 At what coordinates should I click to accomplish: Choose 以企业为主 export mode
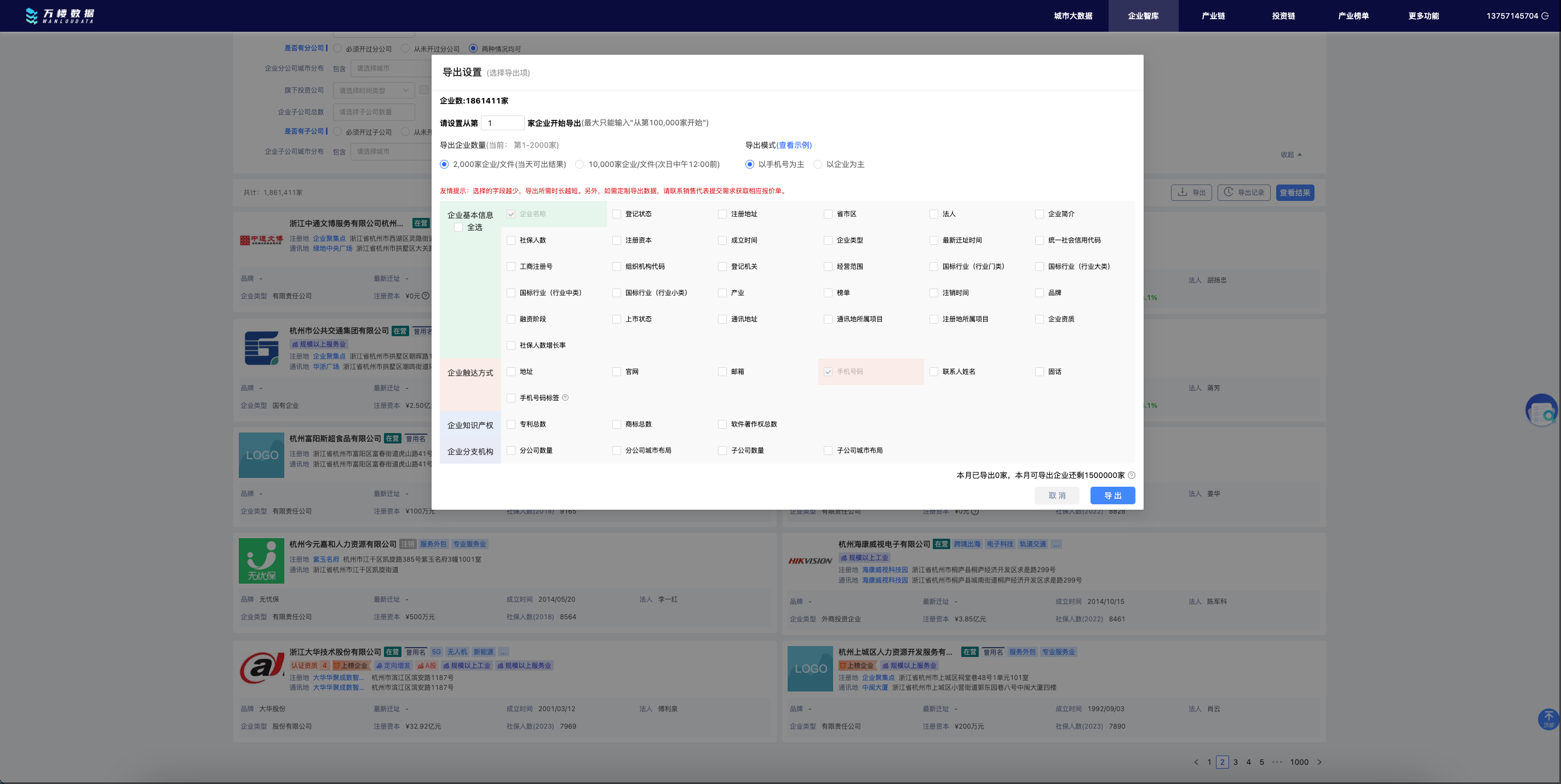[x=817, y=164]
